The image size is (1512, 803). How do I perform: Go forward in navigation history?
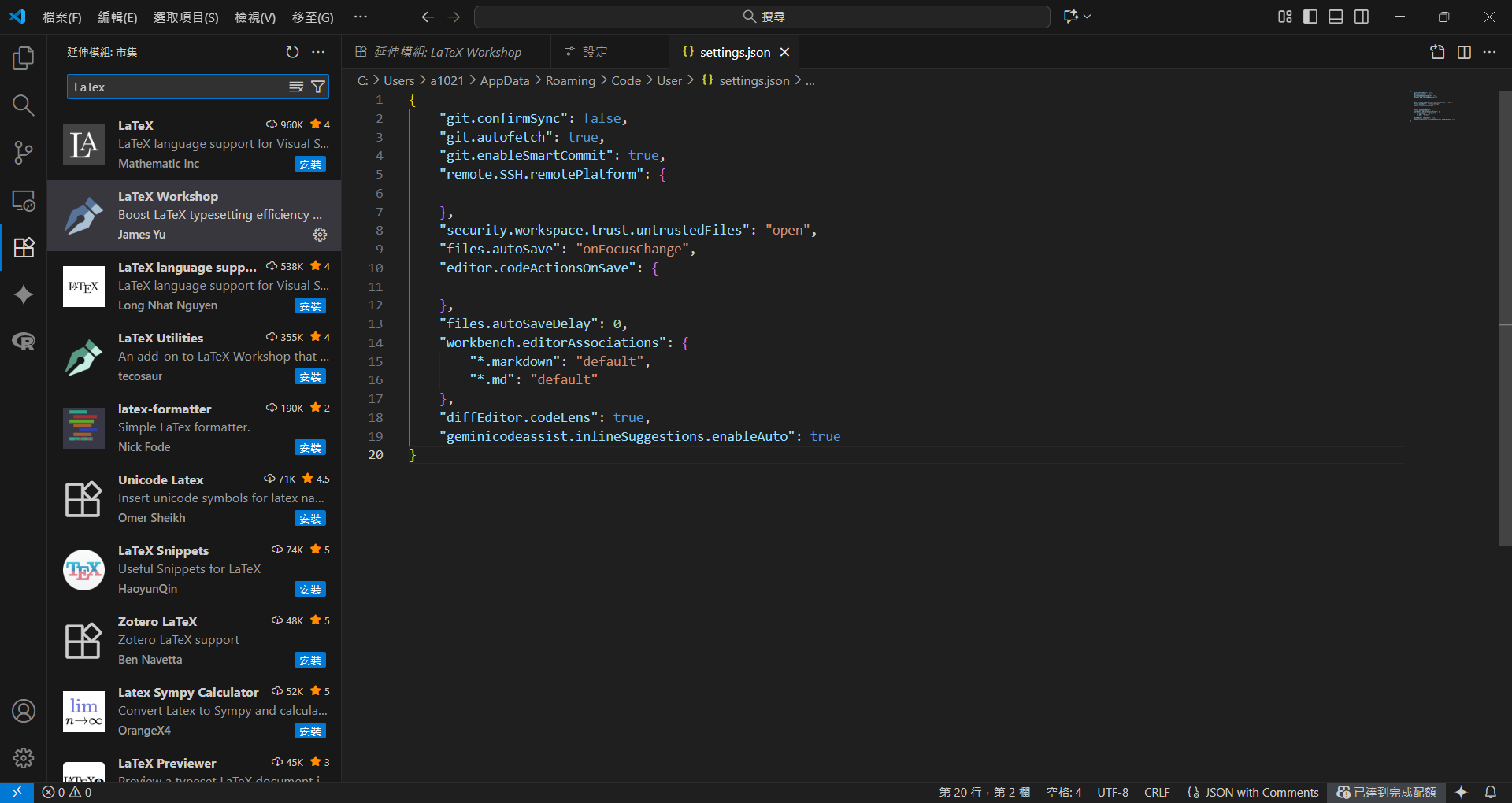454,17
